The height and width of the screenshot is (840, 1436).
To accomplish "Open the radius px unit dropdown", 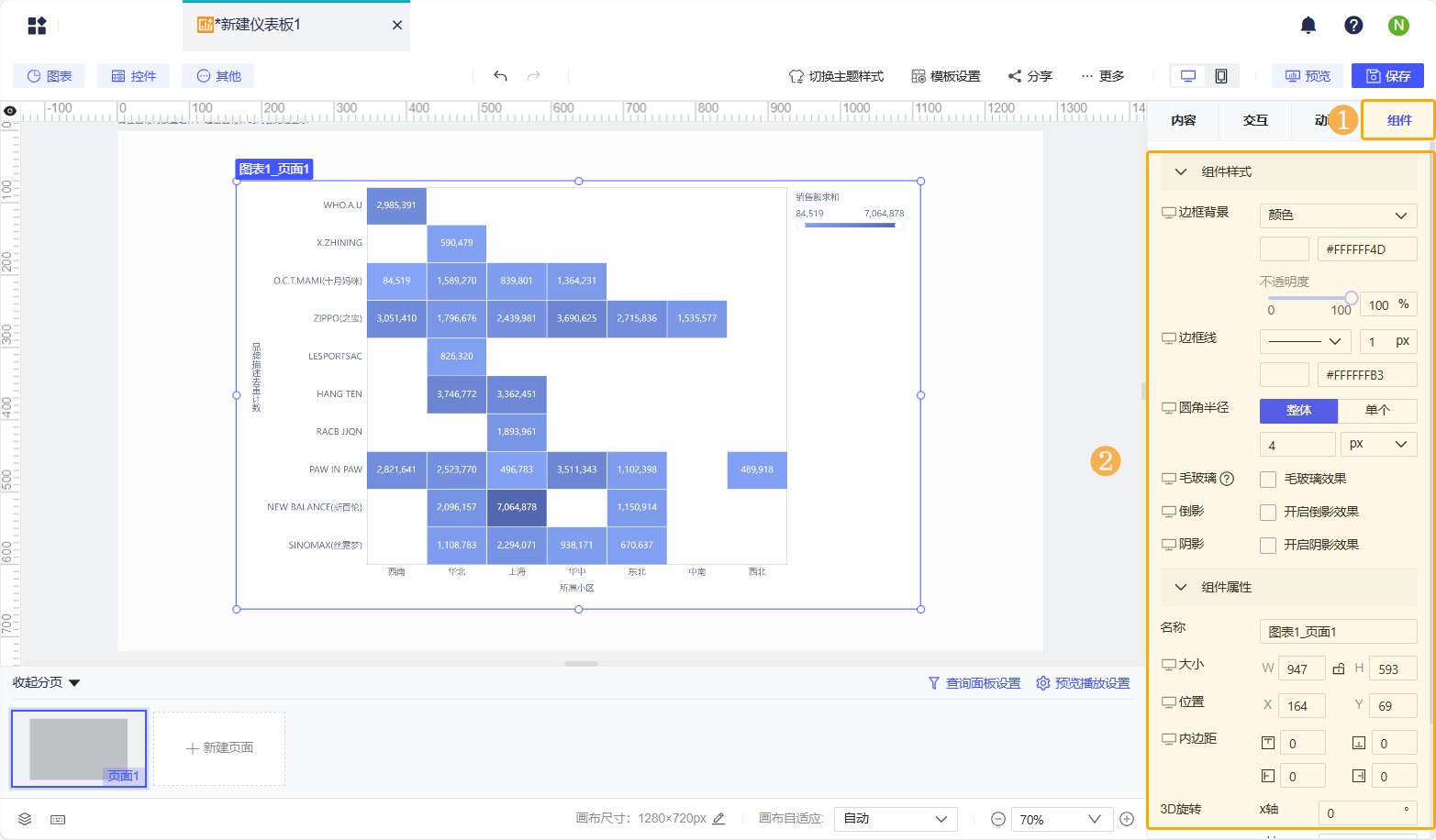I will pos(1379,445).
